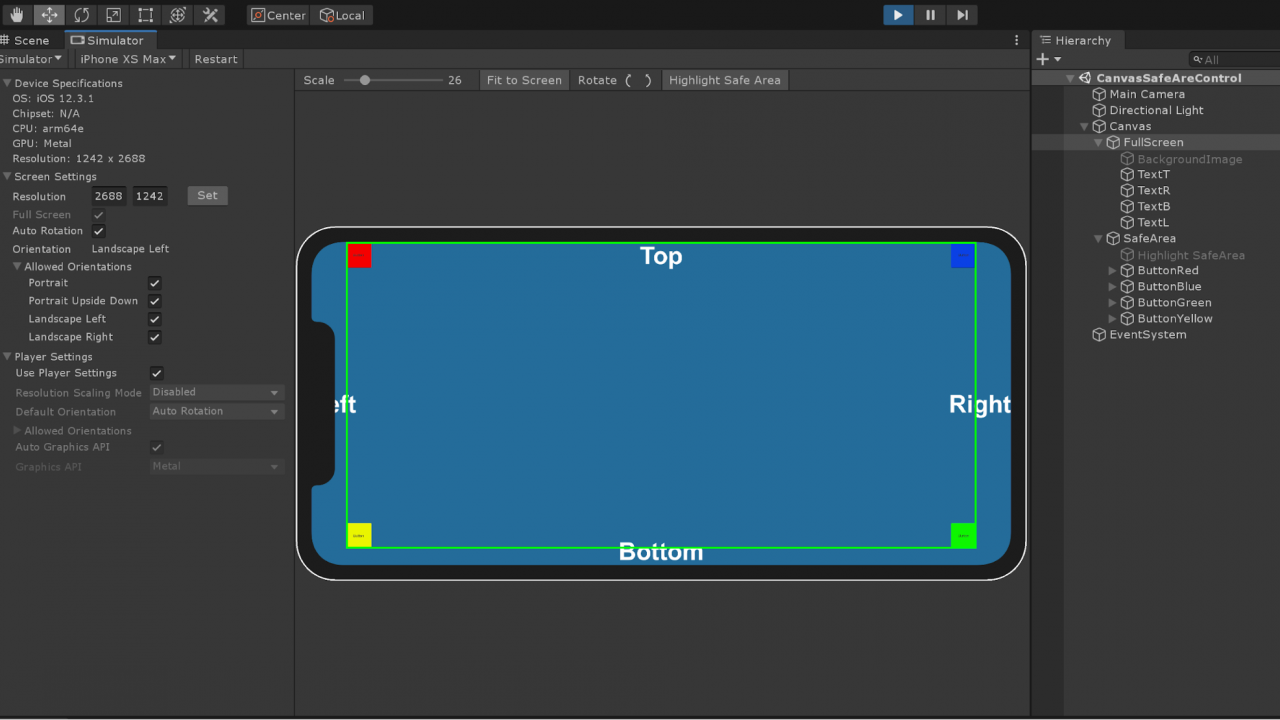
Task: Select the Rect Transform tool
Action: pyautogui.click(x=145, y=15)
